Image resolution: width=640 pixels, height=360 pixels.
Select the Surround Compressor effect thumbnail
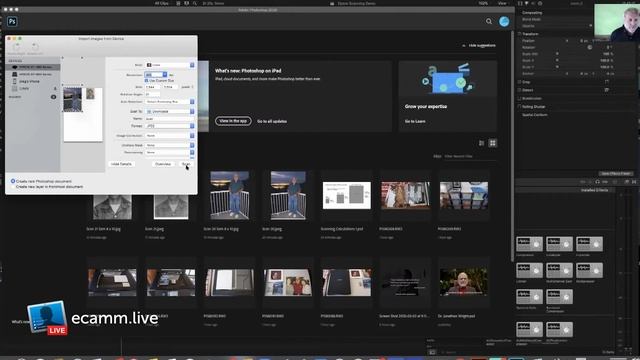(x=559, y=297)
